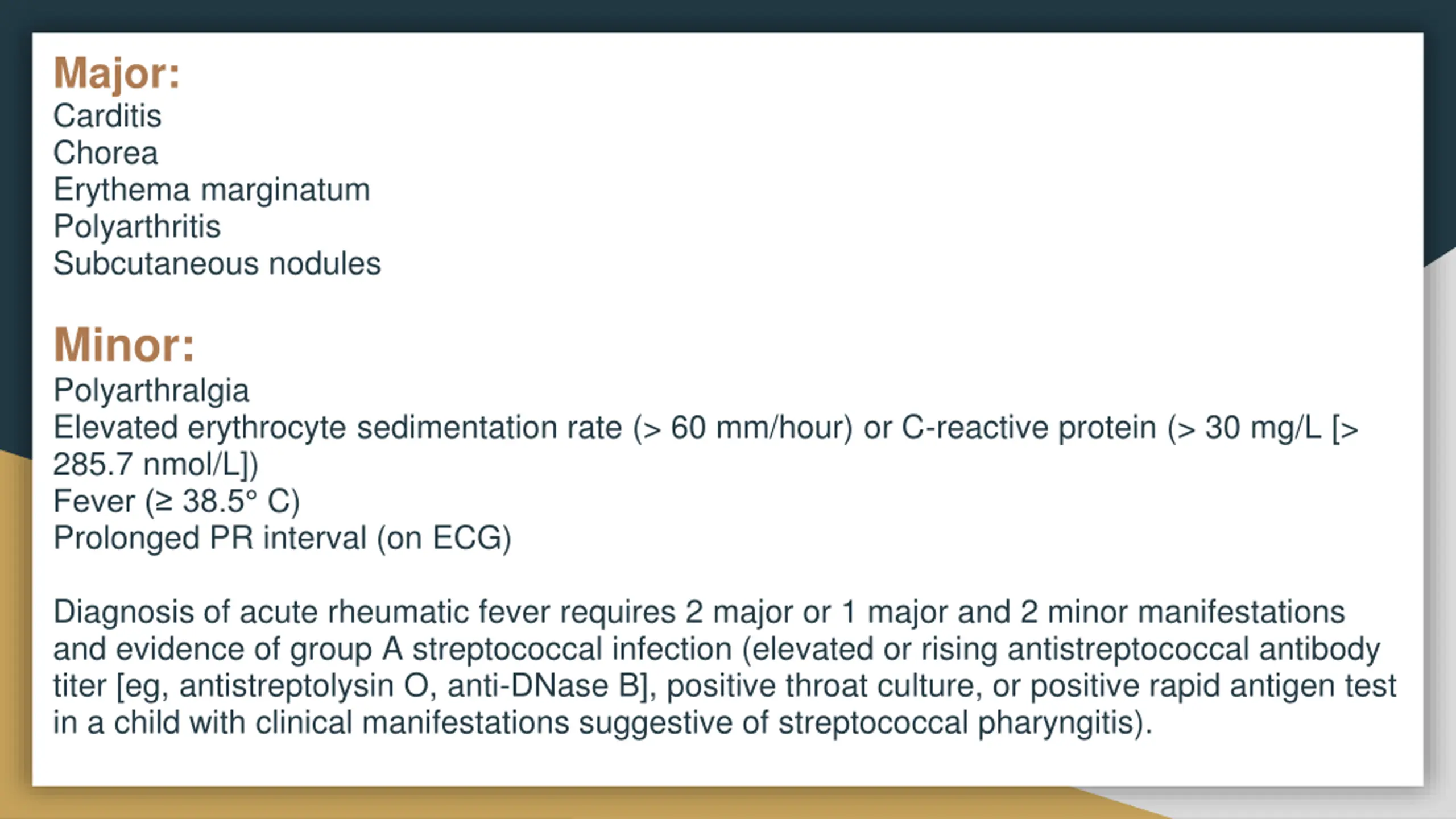Select the word "Polyarthralgia"
The height and width of the screenshot is (819, 1456).
(151, 391)
